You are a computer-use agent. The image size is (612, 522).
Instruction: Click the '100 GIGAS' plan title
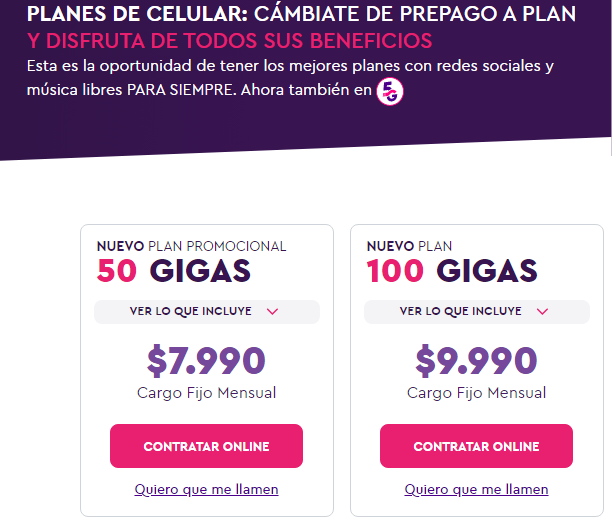[452, 271]
